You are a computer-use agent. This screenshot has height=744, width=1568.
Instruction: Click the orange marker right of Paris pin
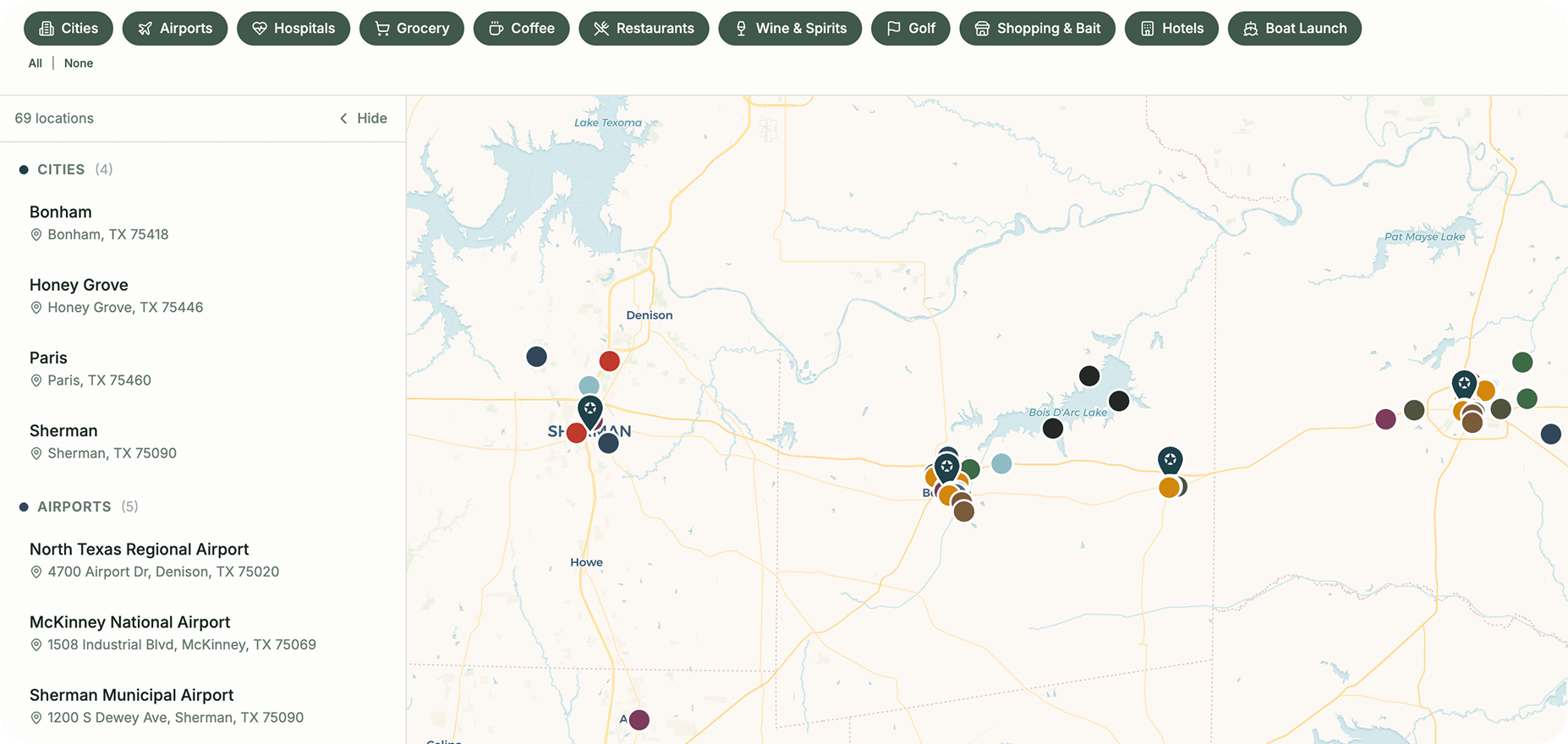pyautogui.click(x=1487, y=391)
